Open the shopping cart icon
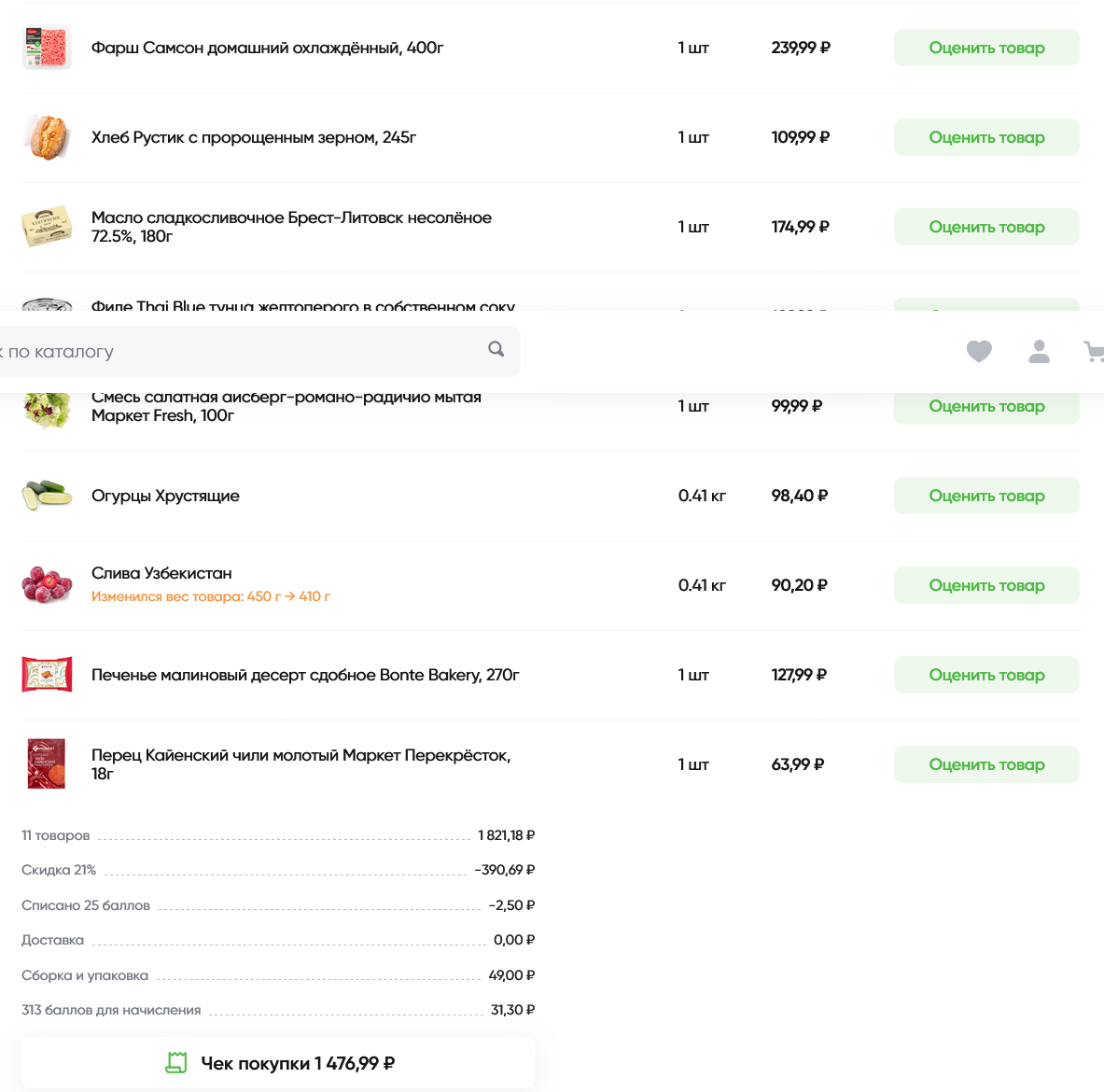The height and width of the screenshot is (1092, 1104). [1094, 351]
